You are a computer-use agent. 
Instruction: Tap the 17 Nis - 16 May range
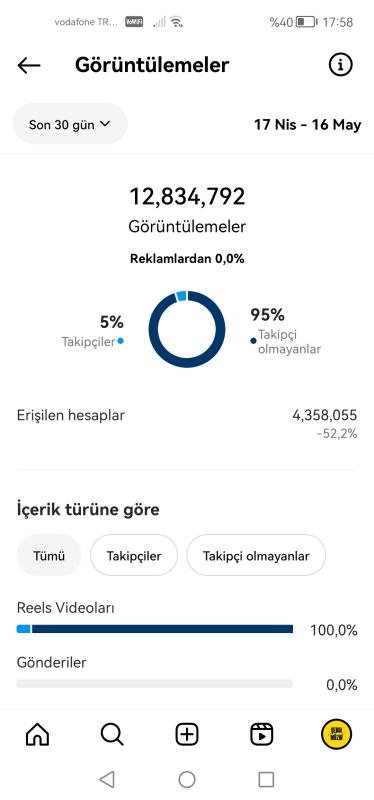(308, 124)
